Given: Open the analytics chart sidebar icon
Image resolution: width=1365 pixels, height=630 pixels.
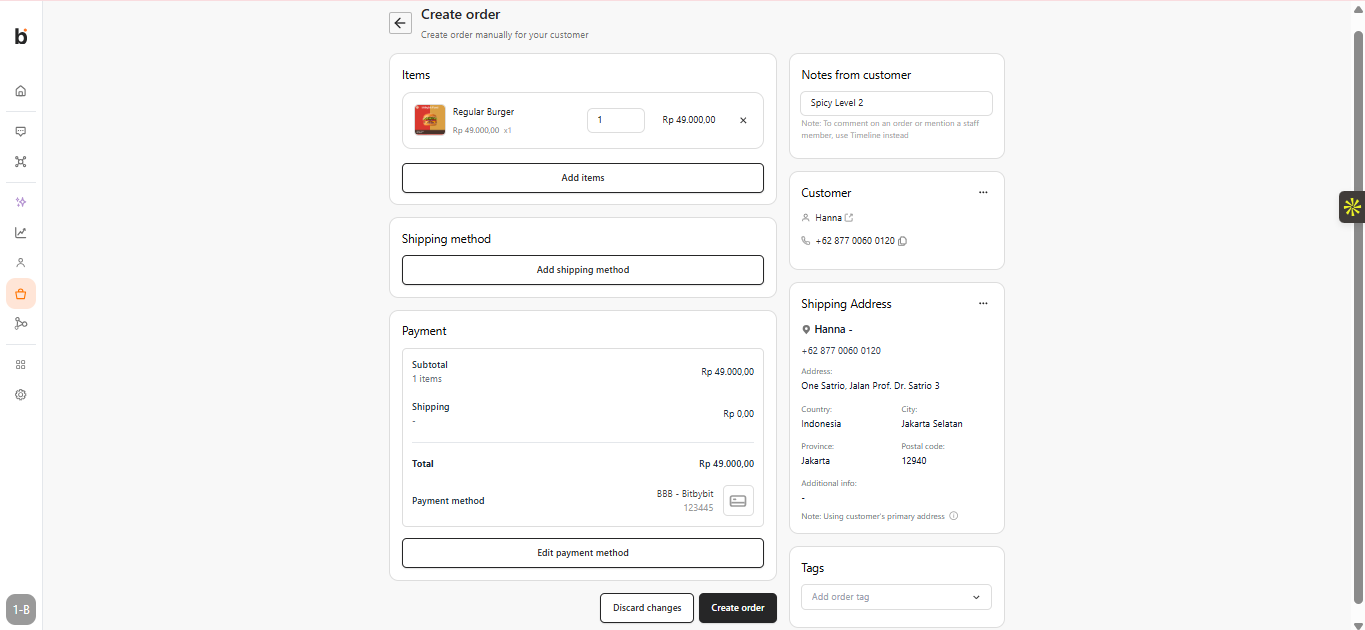Looking at the screenshot, I should pyautogui.click(x=20, y=232).
